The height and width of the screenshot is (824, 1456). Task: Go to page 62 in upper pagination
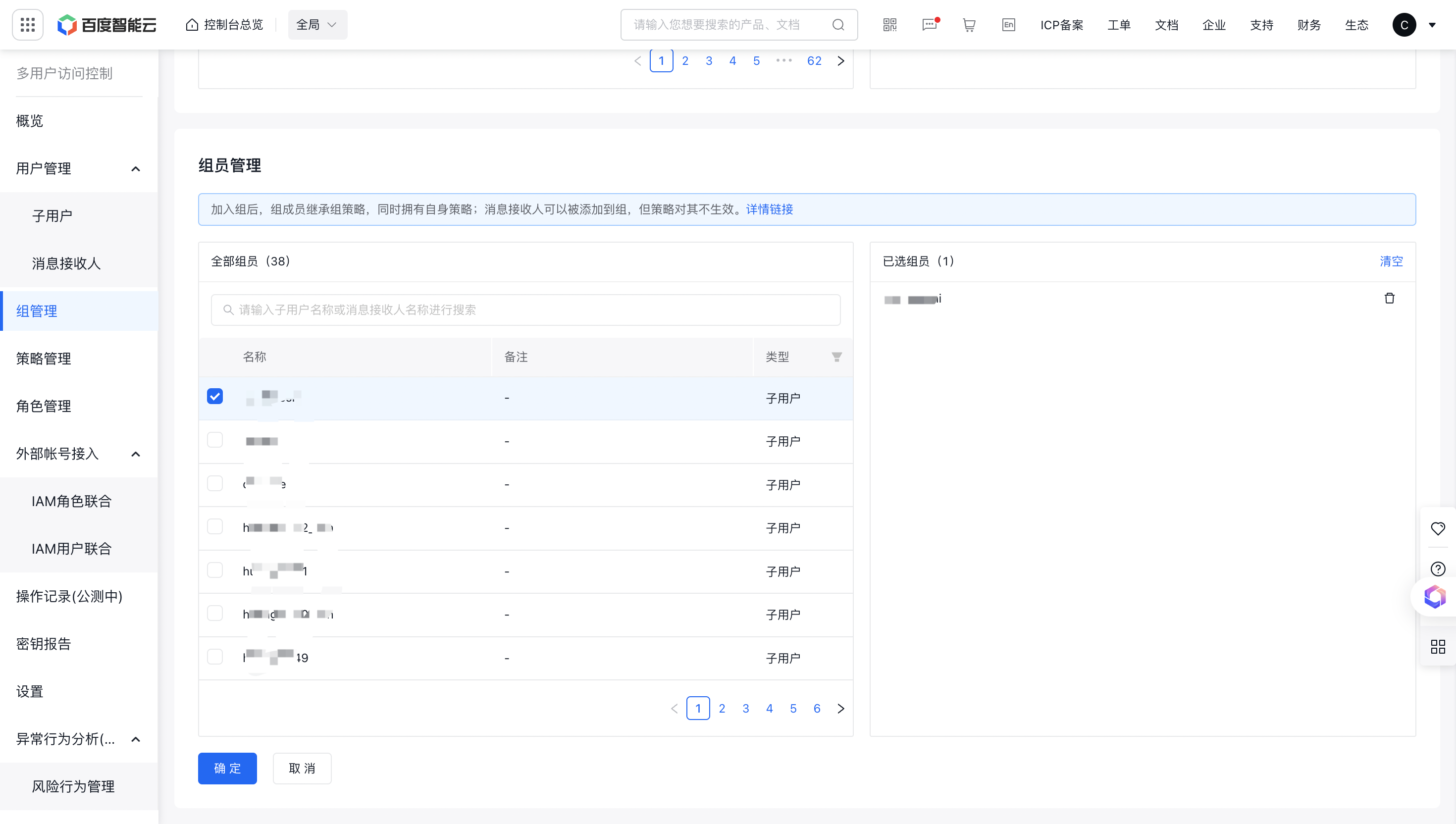pos(814,61)
